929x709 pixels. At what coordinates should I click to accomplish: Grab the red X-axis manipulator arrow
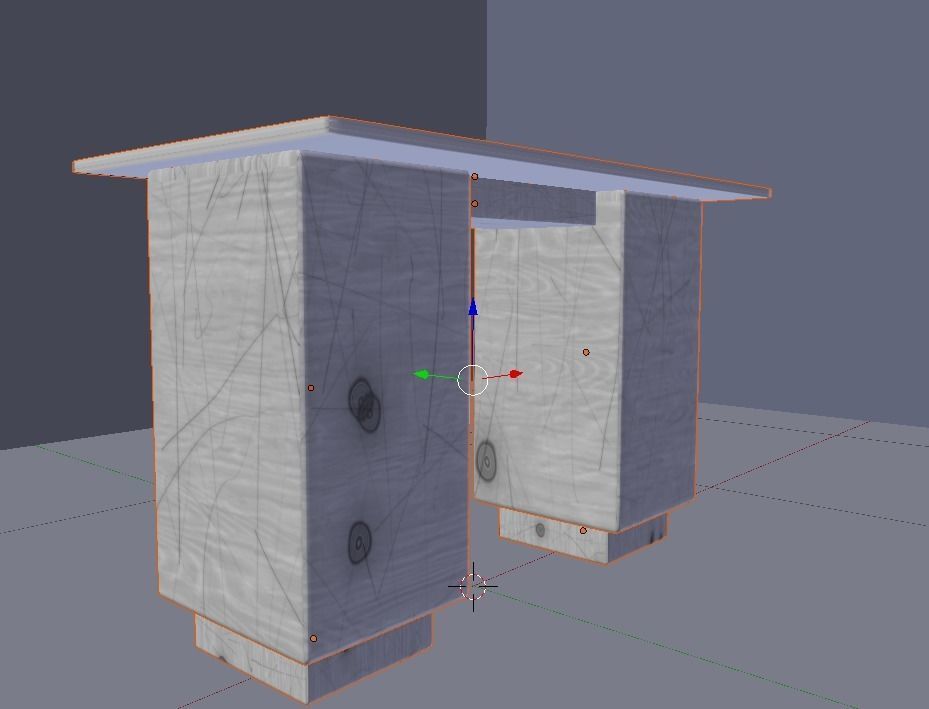click(516, 374)
